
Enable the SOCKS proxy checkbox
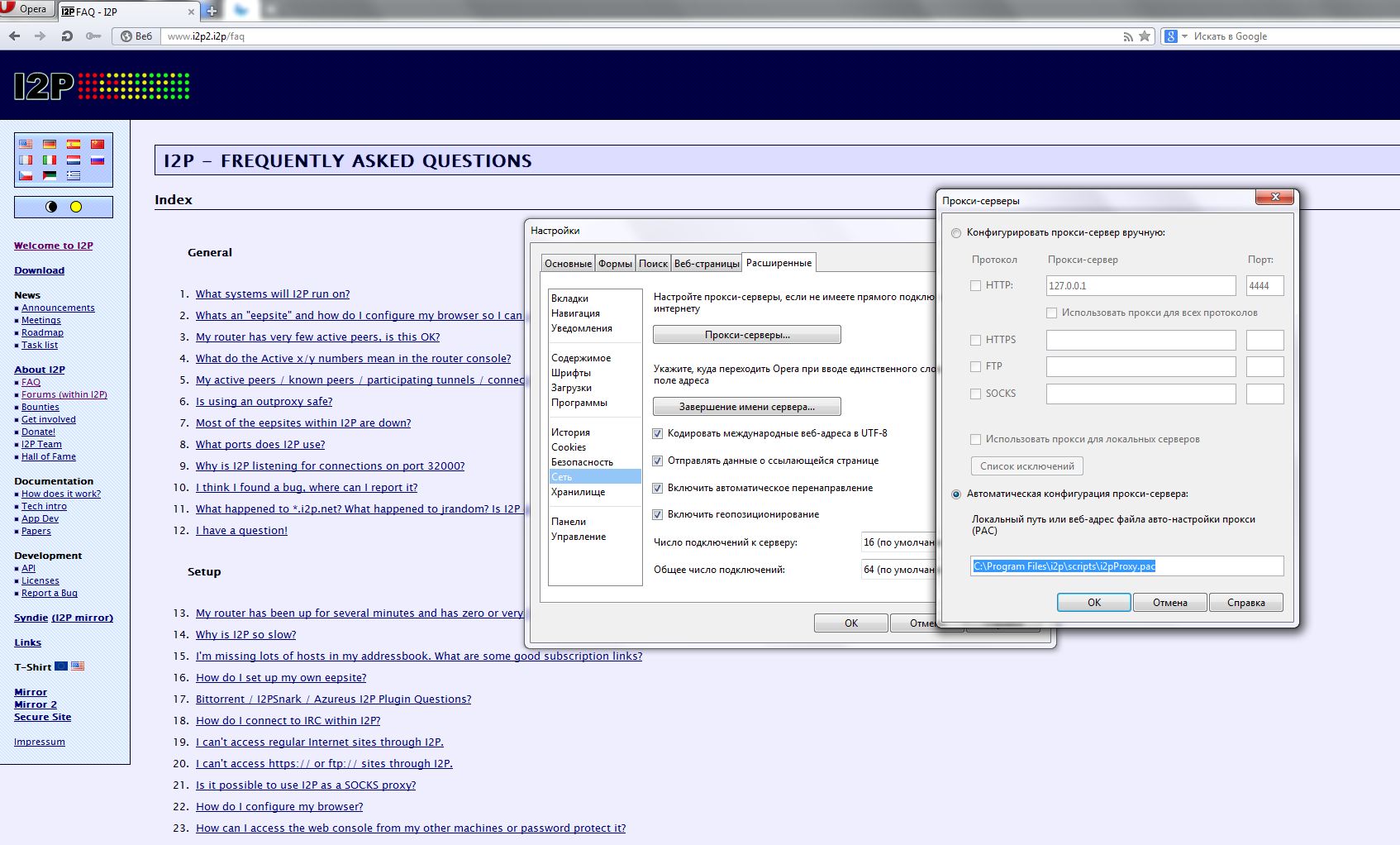coord(975,394)
